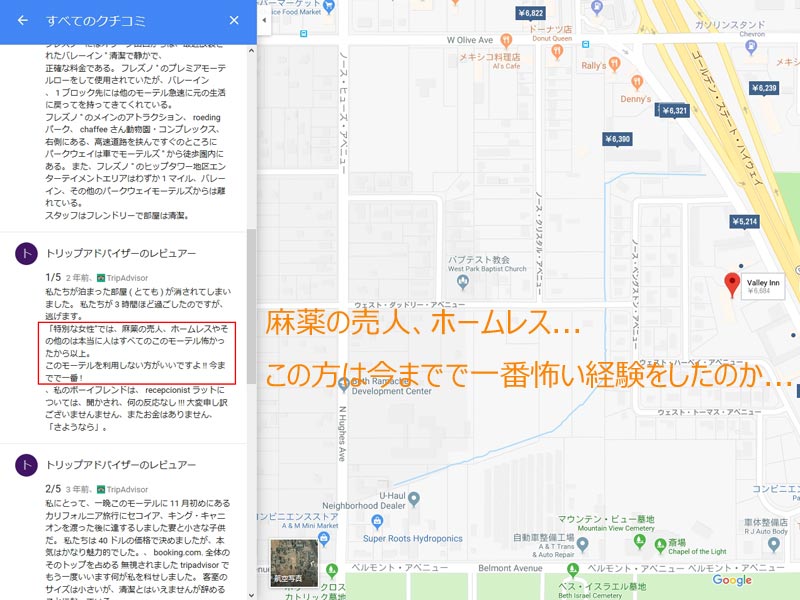Image resolution: width=800 pixels, height=600 pixels.
Task: Click the 1/5 rating text
Action: coord(53,278)
